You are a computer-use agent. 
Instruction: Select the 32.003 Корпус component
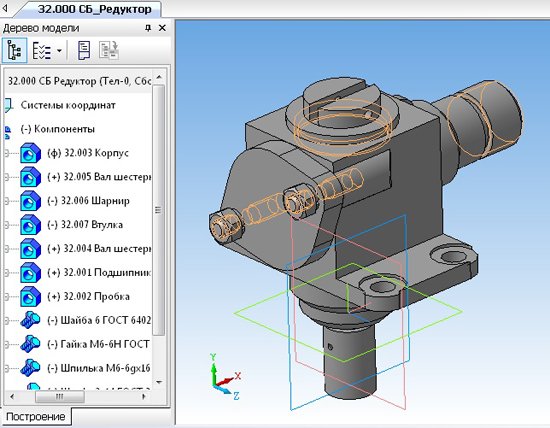pyautogui.click(x=88, y=153)
